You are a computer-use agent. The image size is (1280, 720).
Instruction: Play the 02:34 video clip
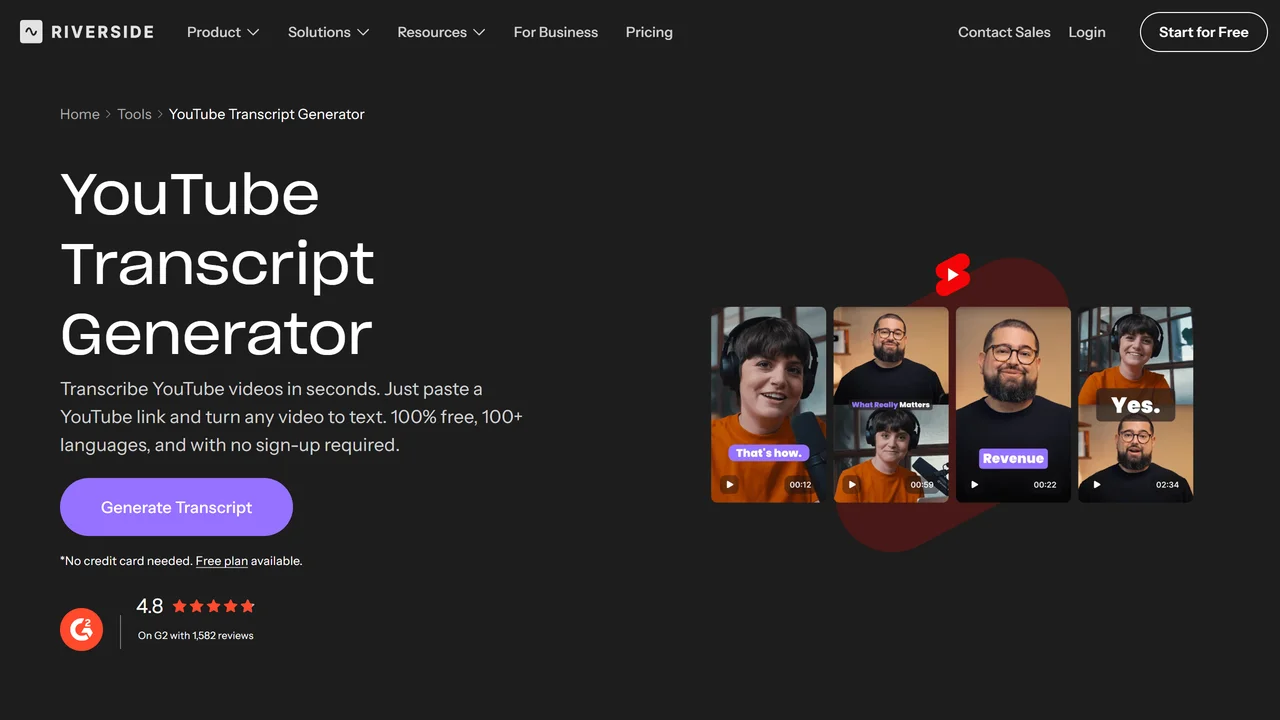click(x=1097, y=485)
